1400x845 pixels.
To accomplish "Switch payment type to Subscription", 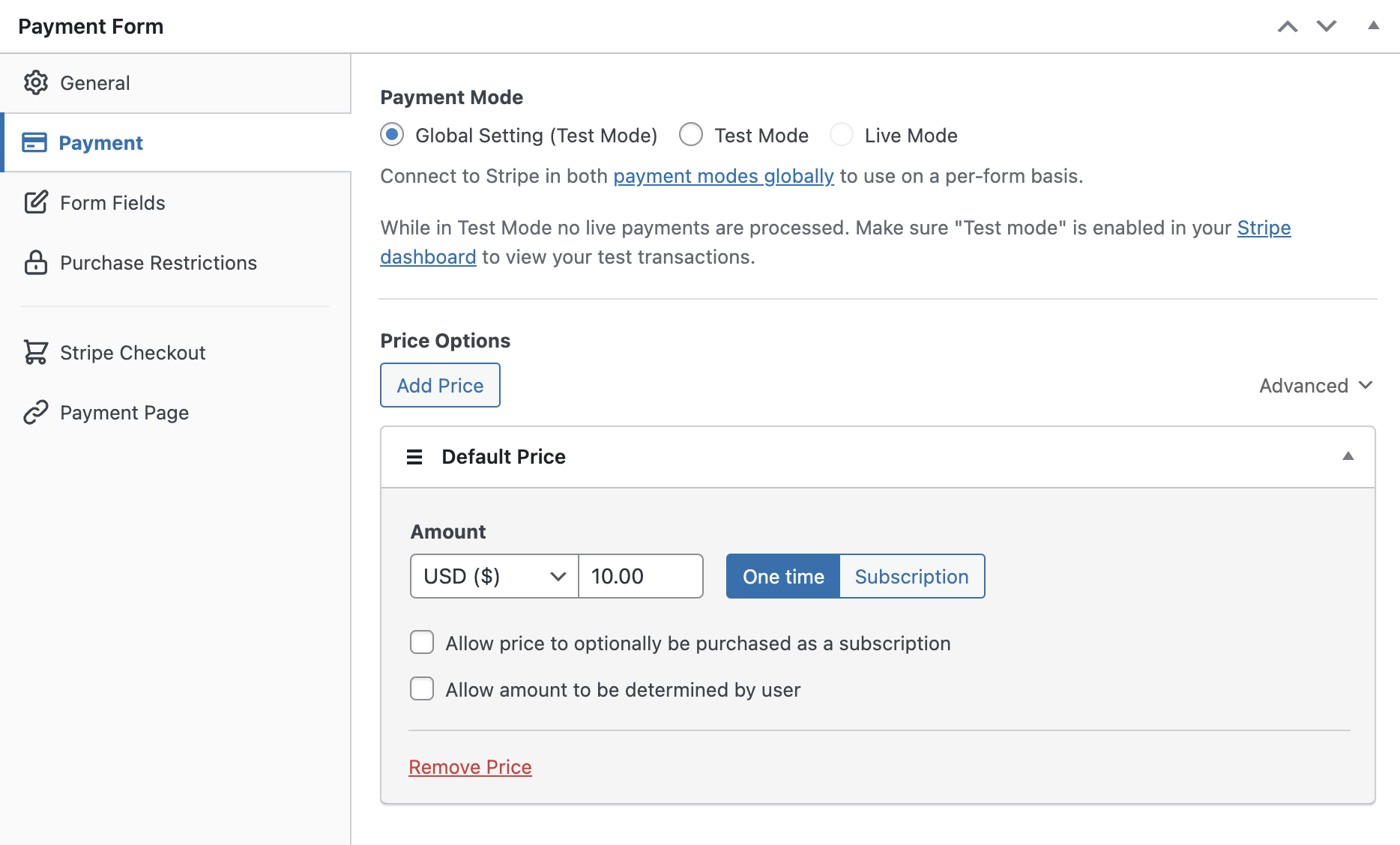I will pyautogui.click(x=911, y=576).
